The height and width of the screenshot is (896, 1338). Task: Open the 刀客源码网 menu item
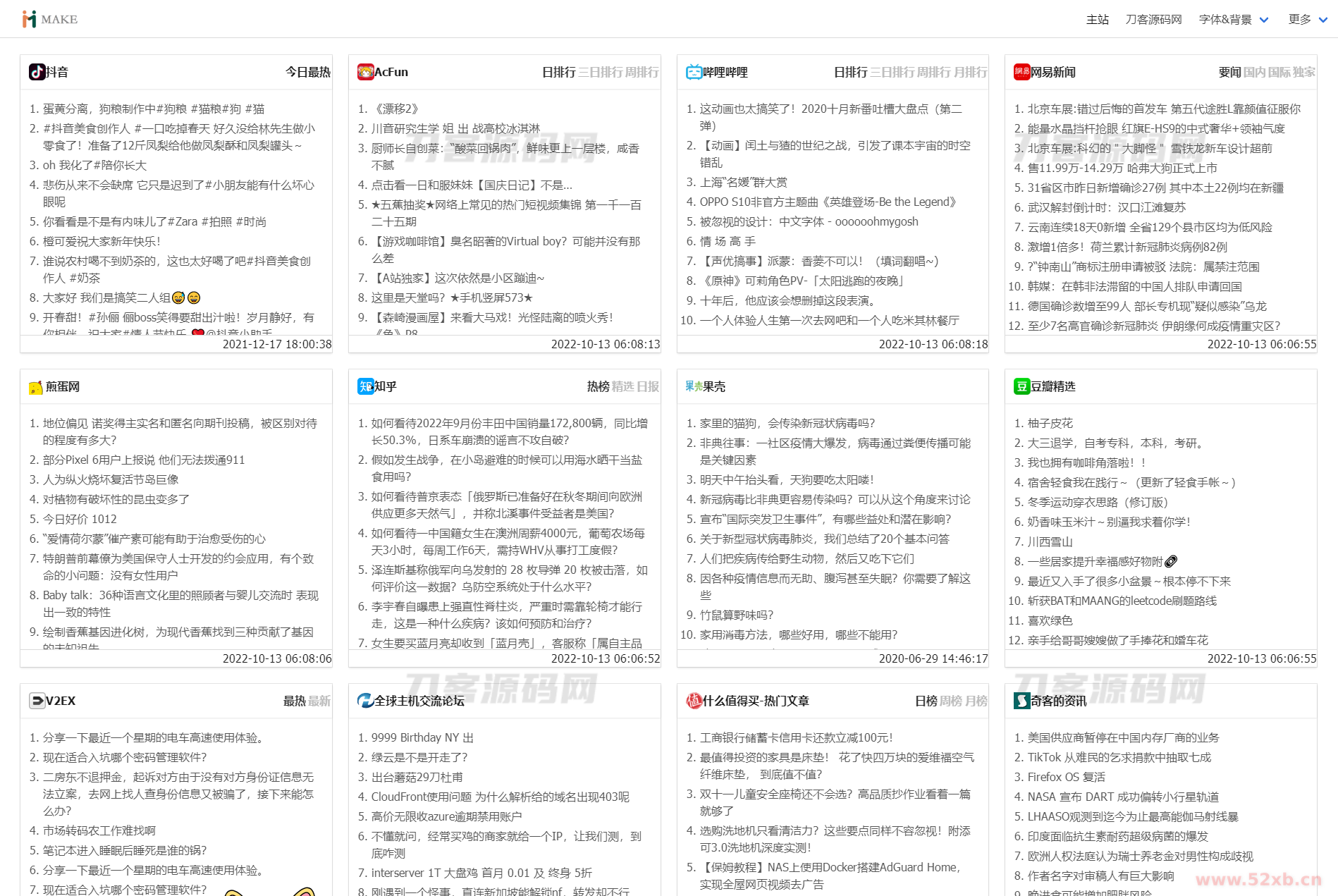pos(1153,19)
